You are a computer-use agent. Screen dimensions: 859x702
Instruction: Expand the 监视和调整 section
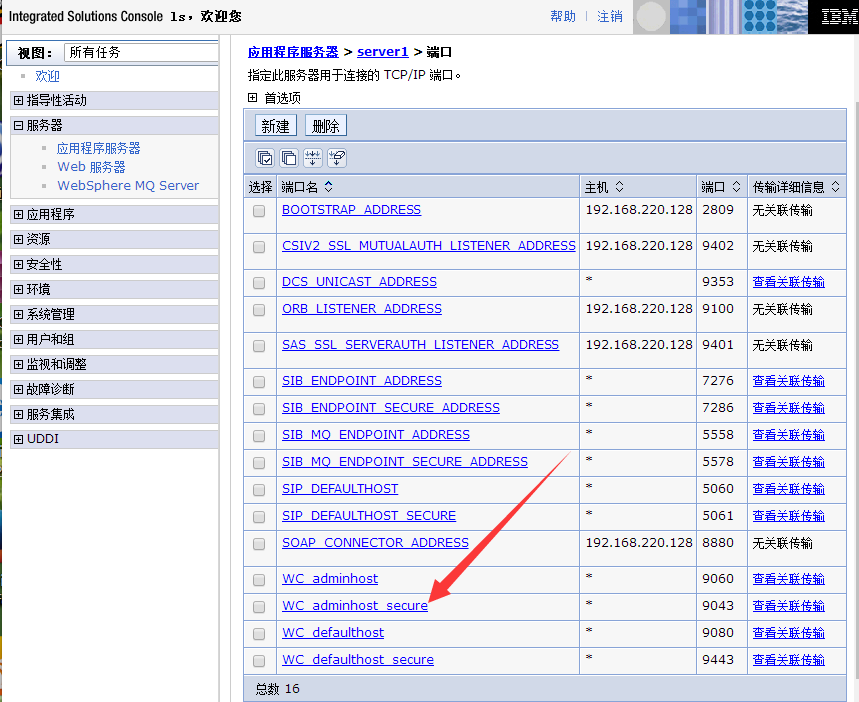19,364
